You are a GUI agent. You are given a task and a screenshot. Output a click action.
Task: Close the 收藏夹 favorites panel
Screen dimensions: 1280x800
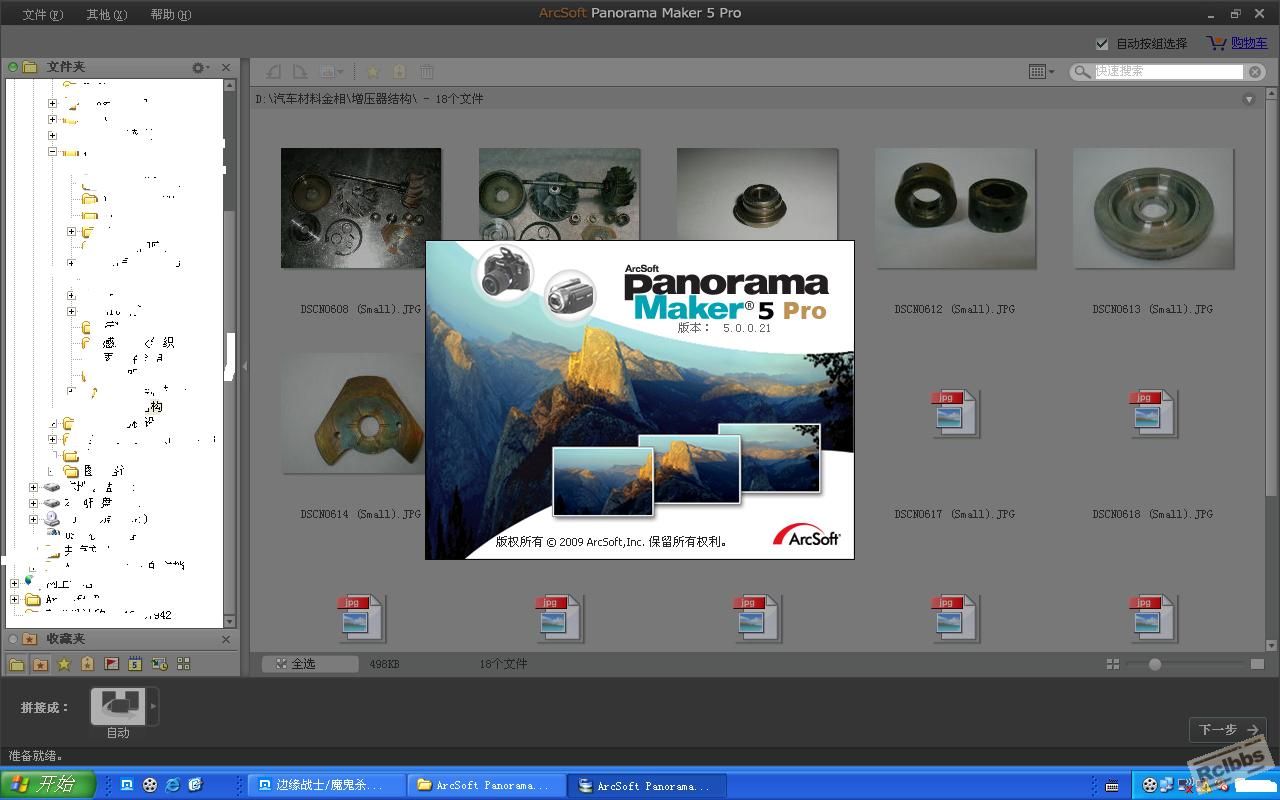[226, 639]
